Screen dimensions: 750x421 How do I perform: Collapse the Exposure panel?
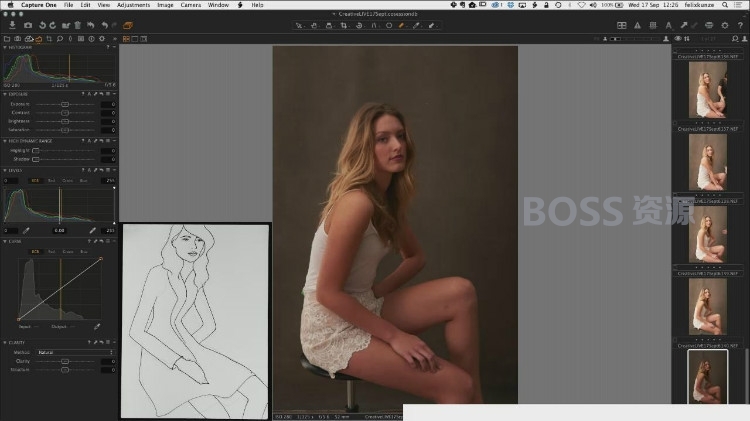(x=5, y=94)
